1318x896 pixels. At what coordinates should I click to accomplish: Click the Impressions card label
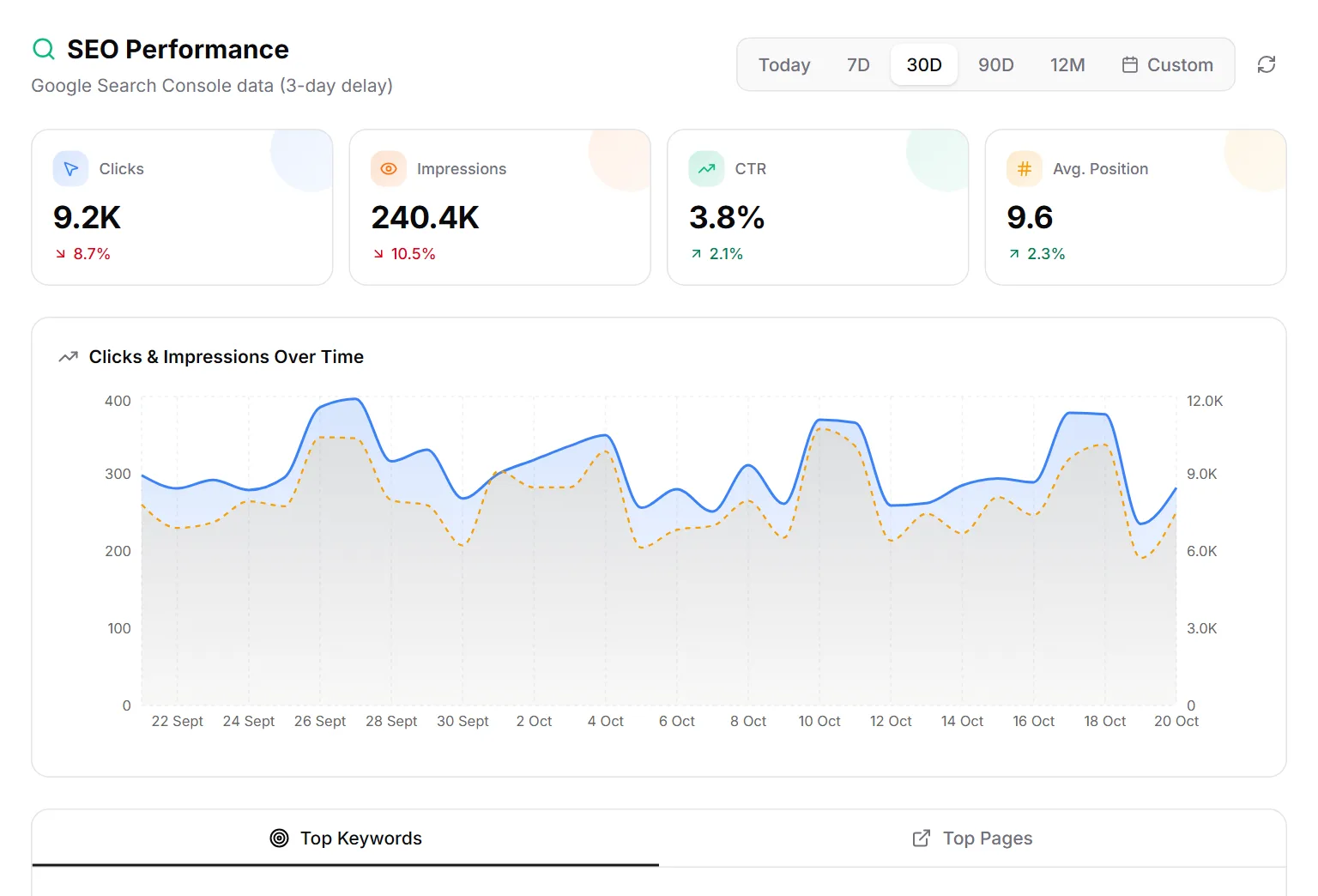(x=462, y=169)
